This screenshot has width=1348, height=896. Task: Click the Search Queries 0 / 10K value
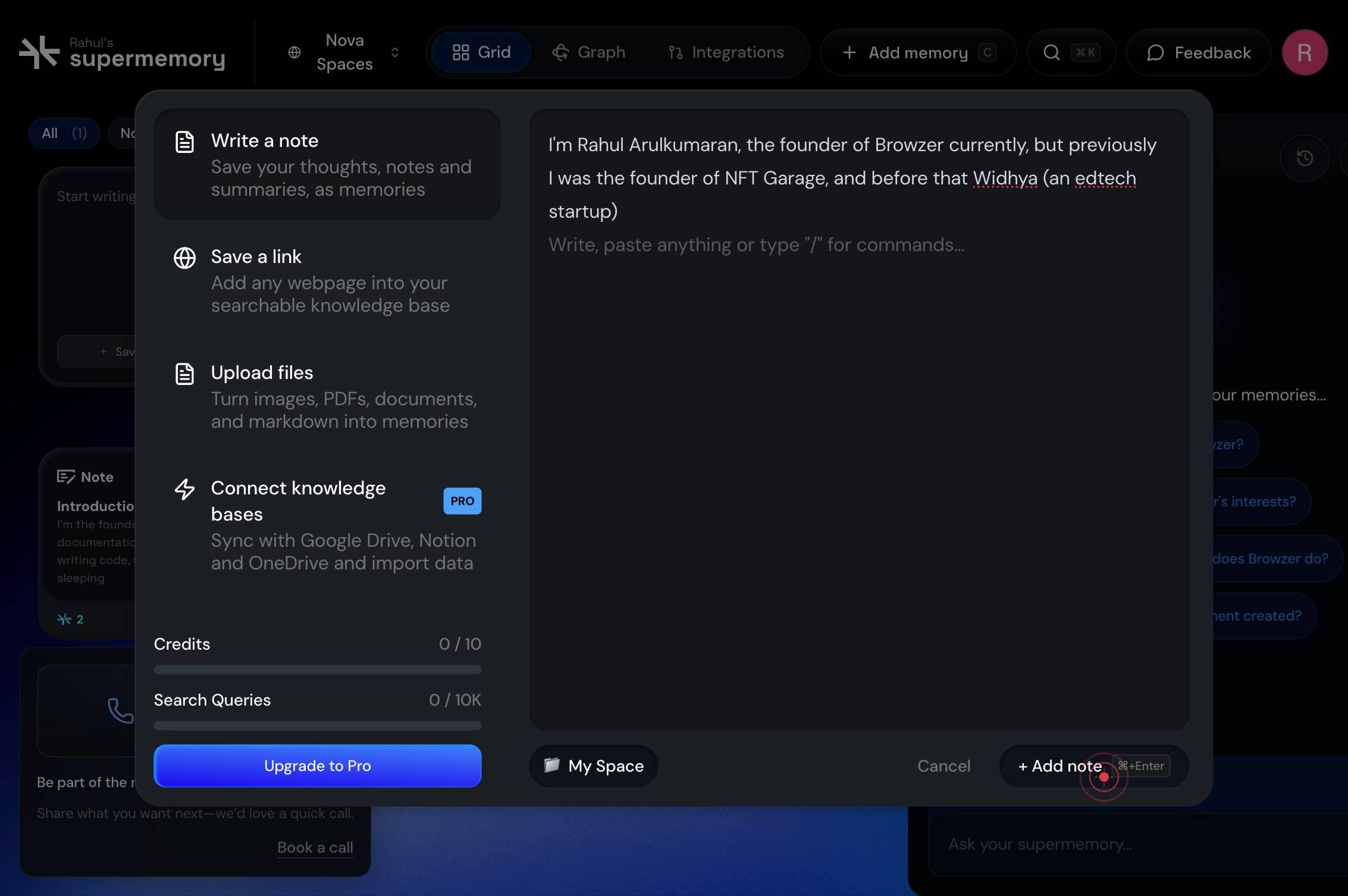click(455, 700)
